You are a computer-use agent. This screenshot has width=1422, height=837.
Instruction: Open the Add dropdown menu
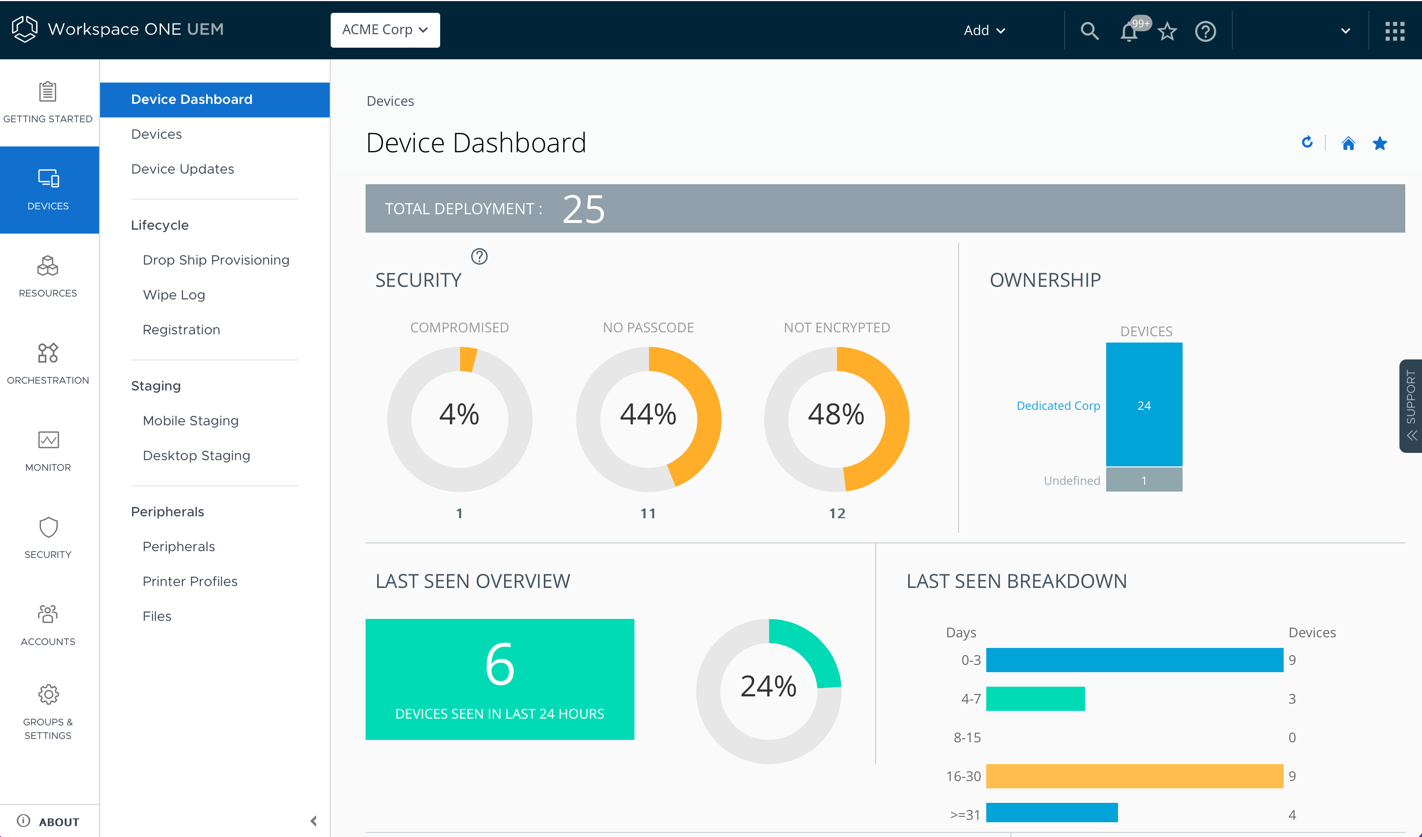pyautogui.click(x=984, y=31)
